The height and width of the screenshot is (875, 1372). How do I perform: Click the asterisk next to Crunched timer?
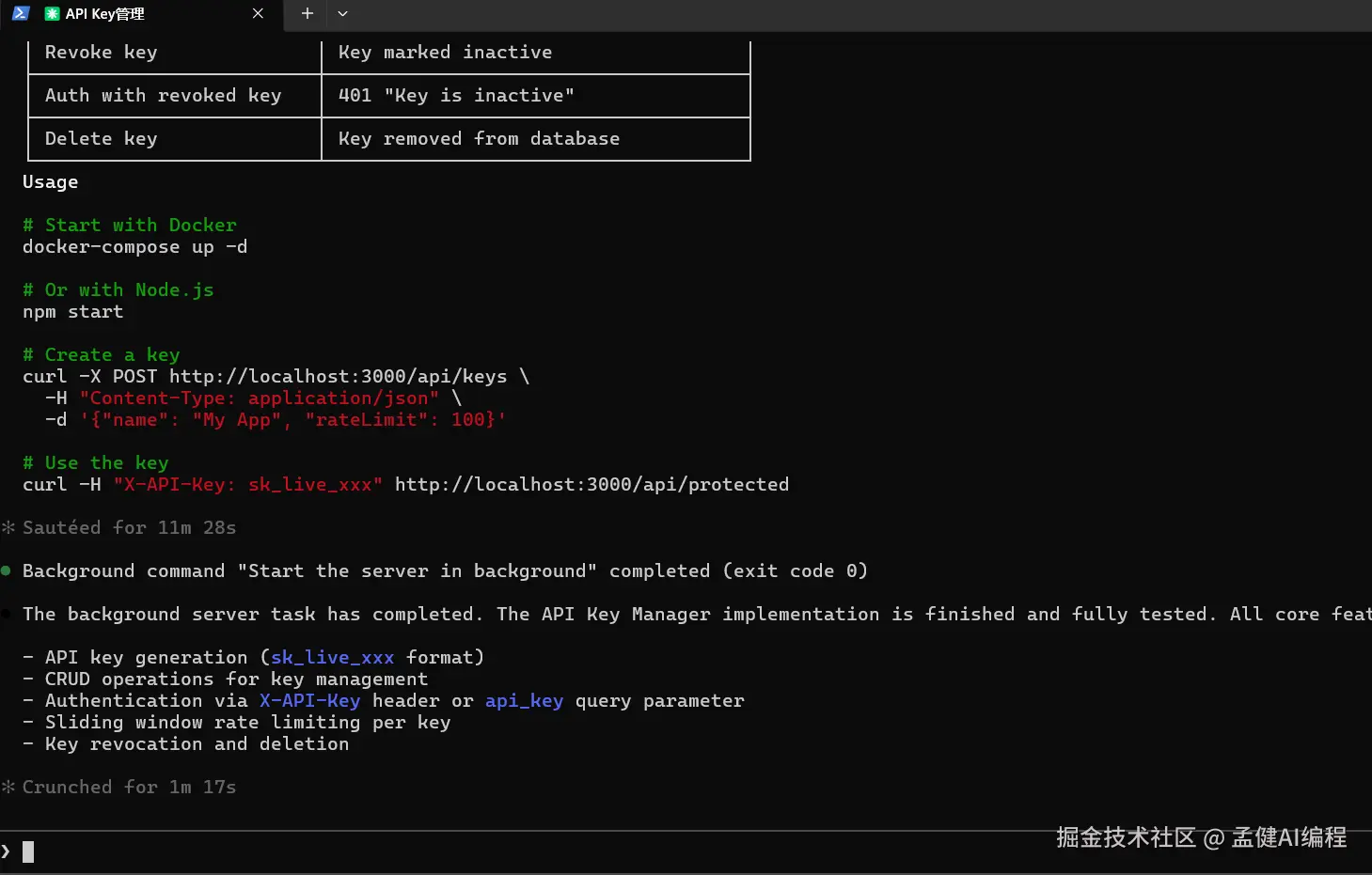click(x=8, y=787)
